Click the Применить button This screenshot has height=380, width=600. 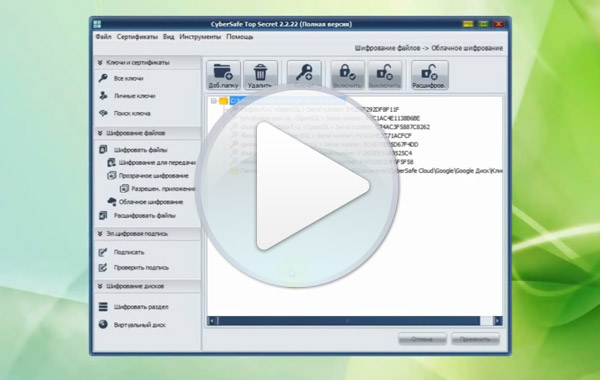(475, 339)
